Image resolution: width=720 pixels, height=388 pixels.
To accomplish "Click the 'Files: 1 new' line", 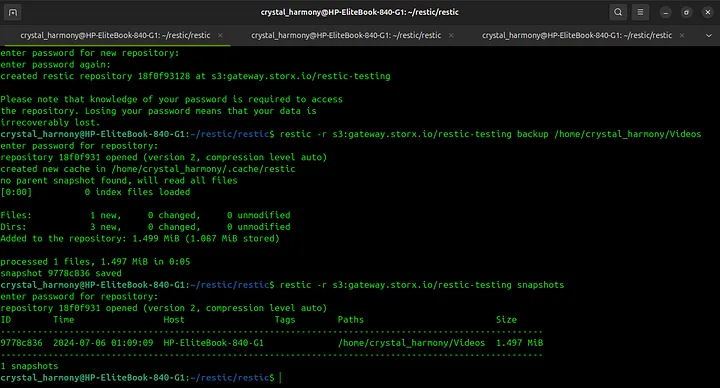I will click(x=145, y=215).
